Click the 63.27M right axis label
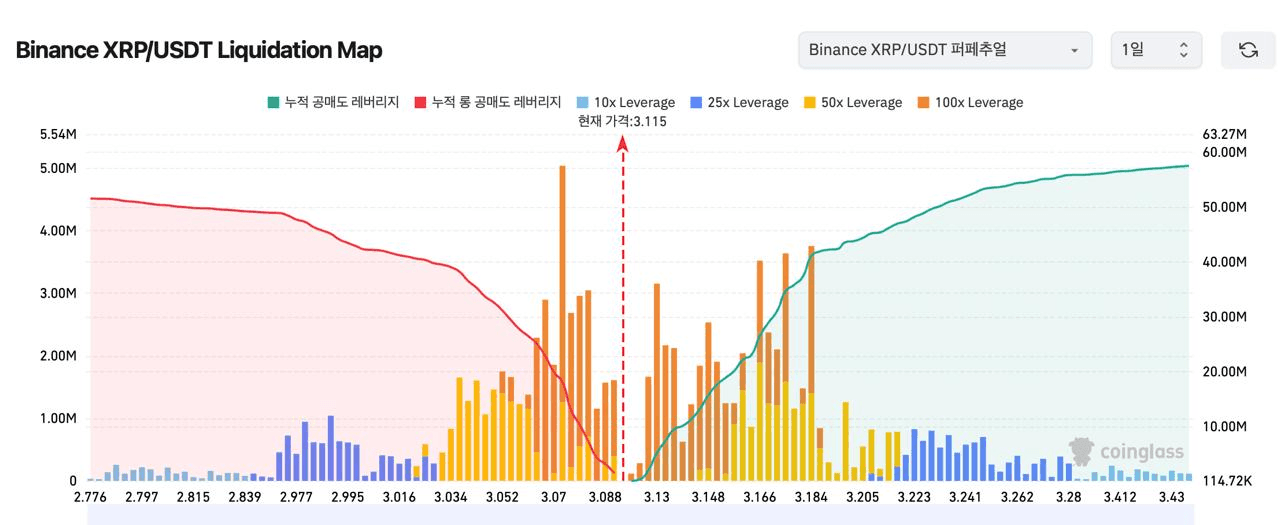 pos(1225,134)
